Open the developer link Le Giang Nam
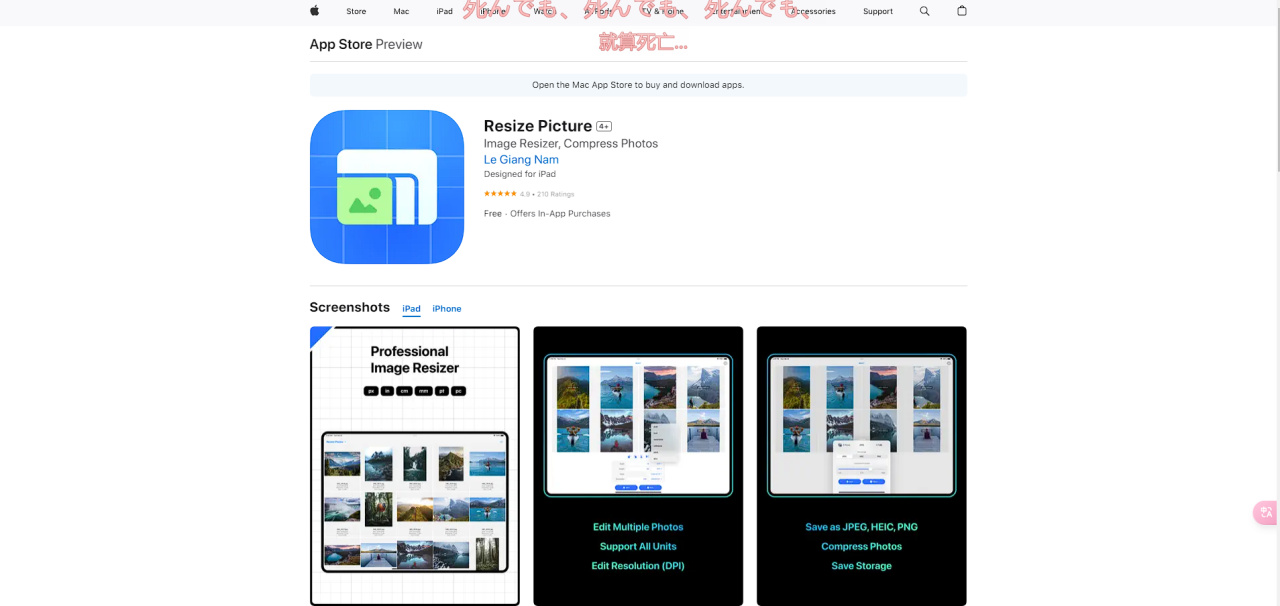 (x=521, y=160)
